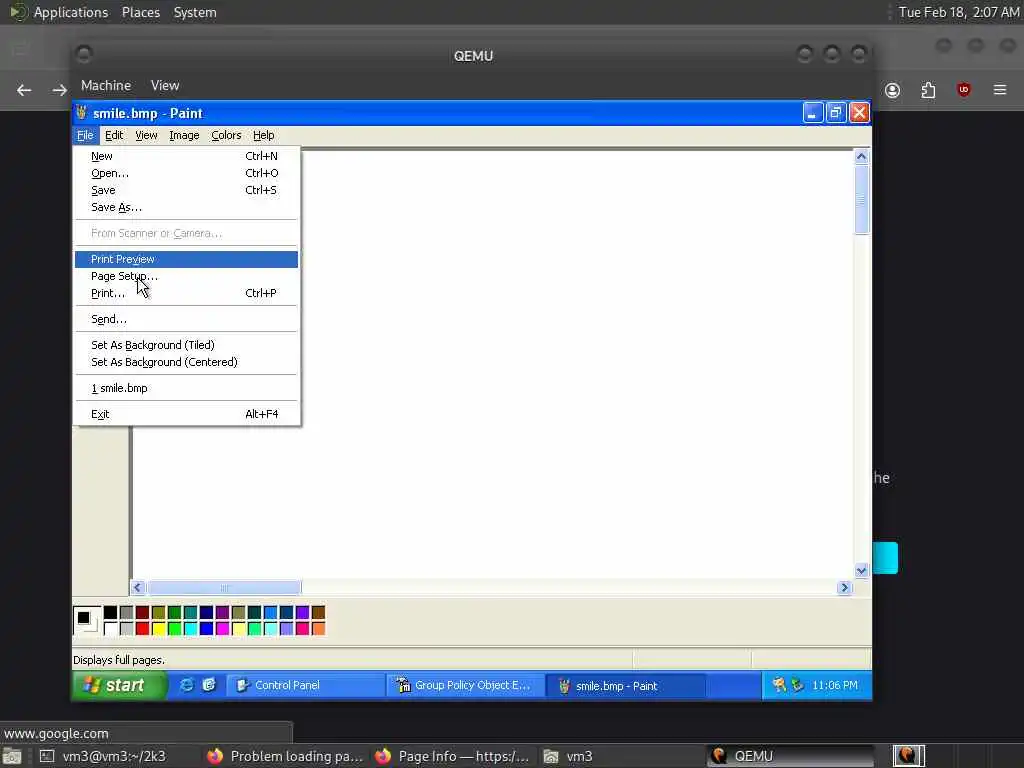The height and width of the screenshot is (768, 1024).
Task: Open QEMU Machine menu
Action: click(106, 86)
